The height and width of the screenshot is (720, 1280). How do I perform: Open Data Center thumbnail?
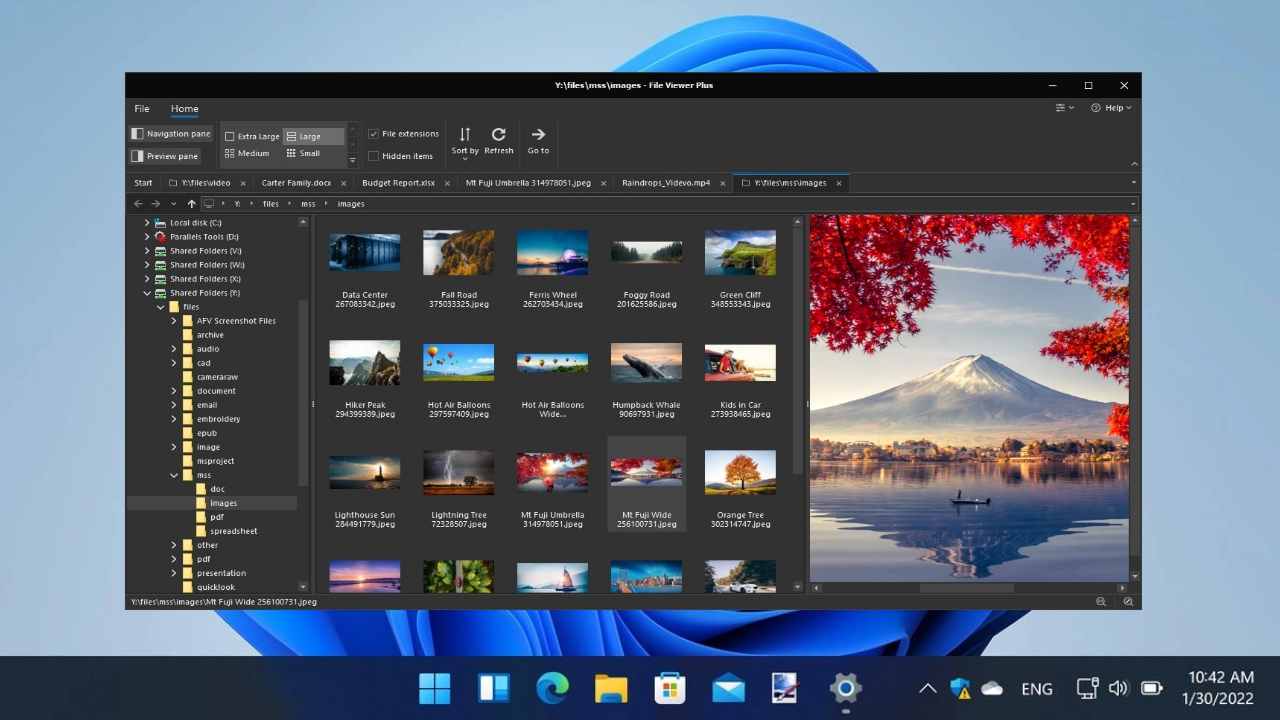pyautogui.click(x=365, y=253)
